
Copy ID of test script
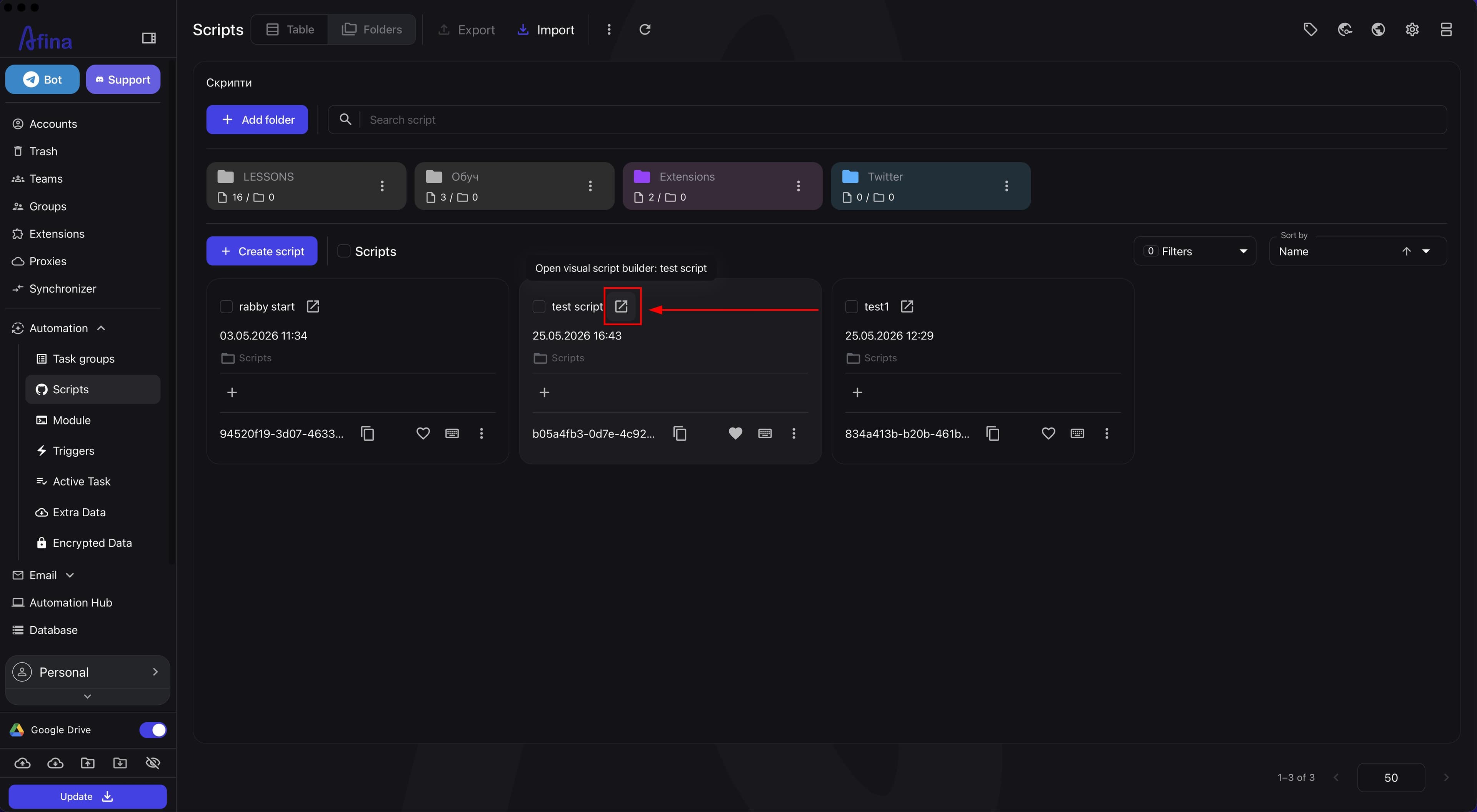click(x=680, y=433)
